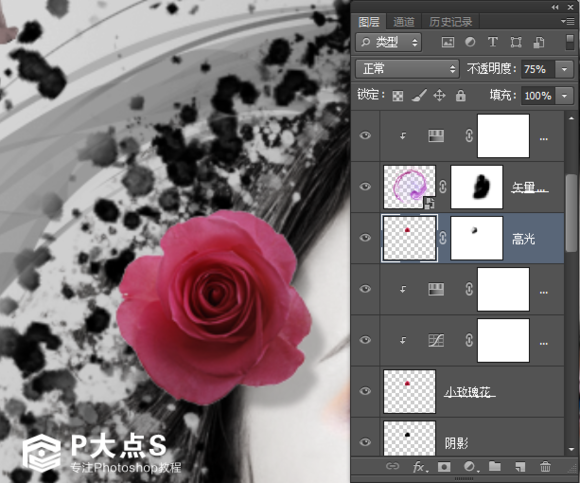Click the 小玫瑰花 layer name

[469, 392]
